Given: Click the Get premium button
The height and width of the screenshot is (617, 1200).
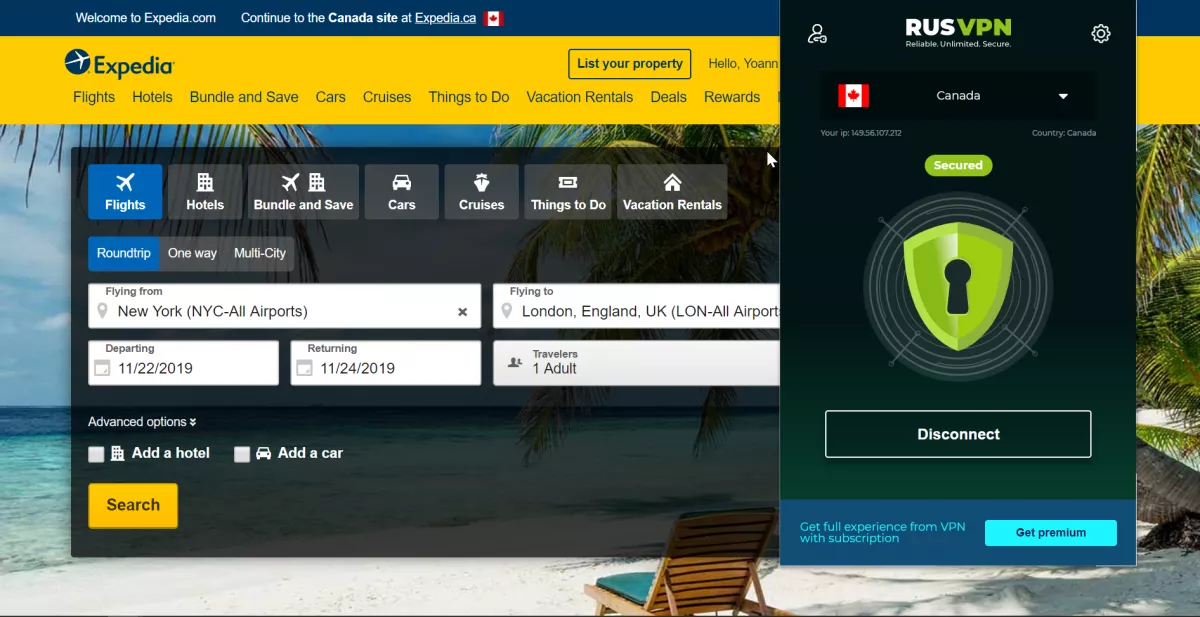Looking at the screenshot, I should point(1050,533).
